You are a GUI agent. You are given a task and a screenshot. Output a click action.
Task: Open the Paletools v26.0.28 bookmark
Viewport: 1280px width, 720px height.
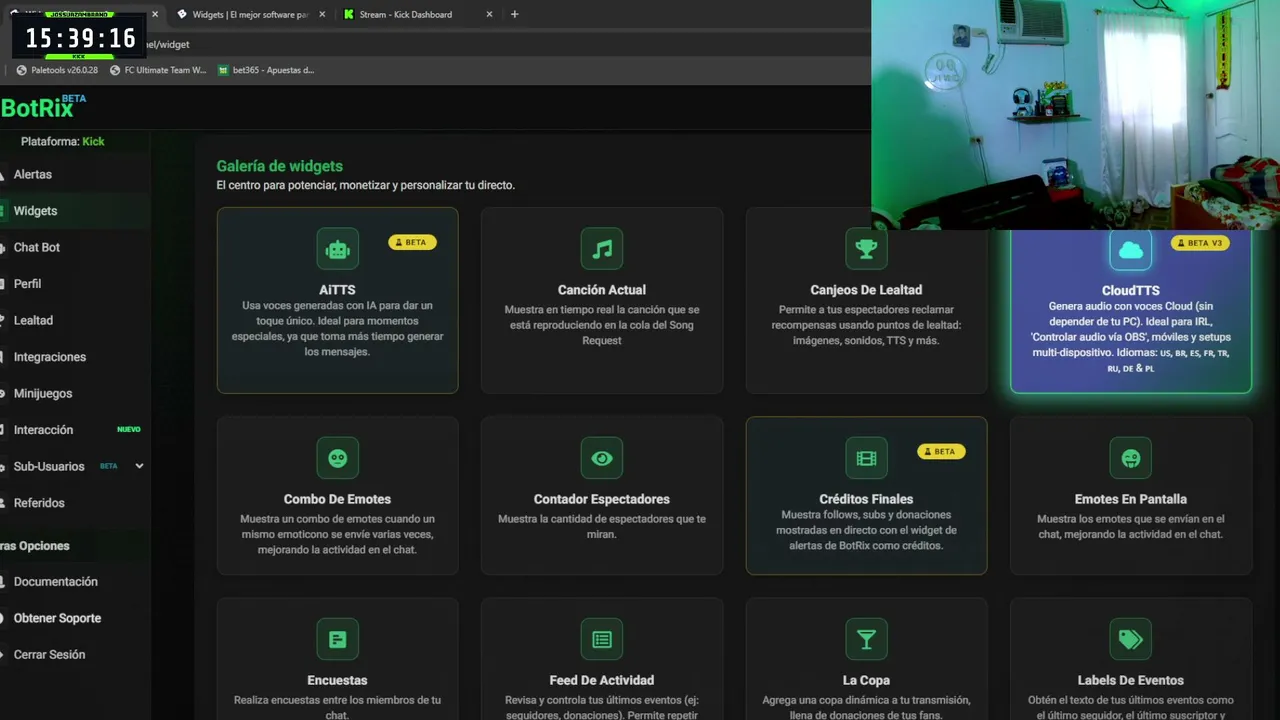[58, 70]
